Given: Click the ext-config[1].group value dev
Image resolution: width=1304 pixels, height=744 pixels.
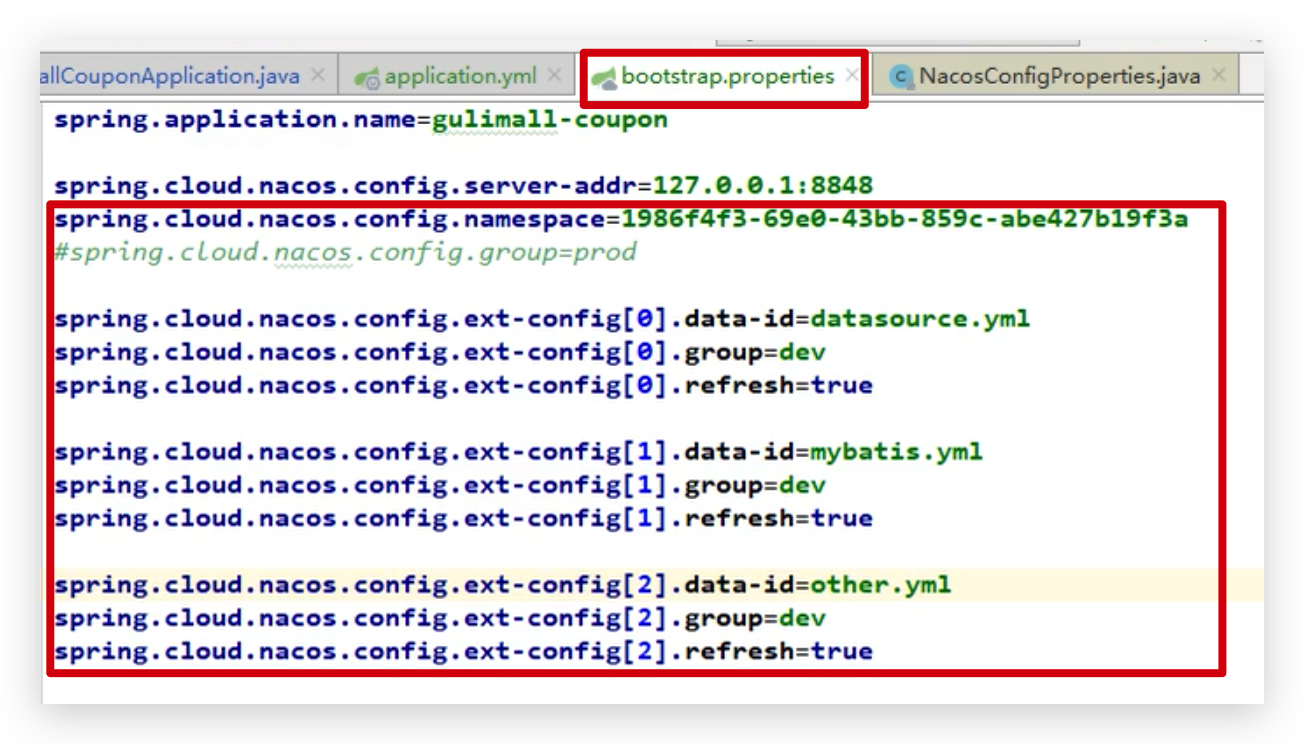Looking at the screenshot, I should point(802,485).
